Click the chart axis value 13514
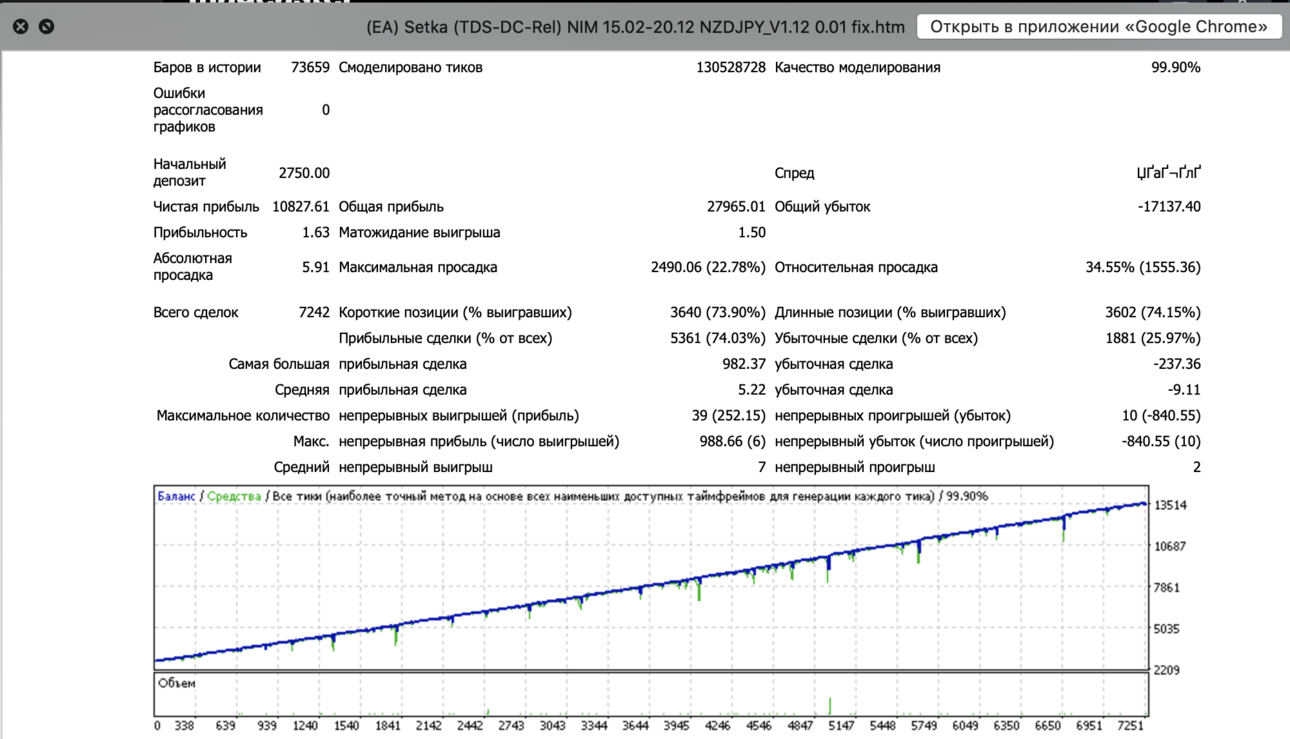This screenshot has height=739, width=1290. tap(1170, 505)
